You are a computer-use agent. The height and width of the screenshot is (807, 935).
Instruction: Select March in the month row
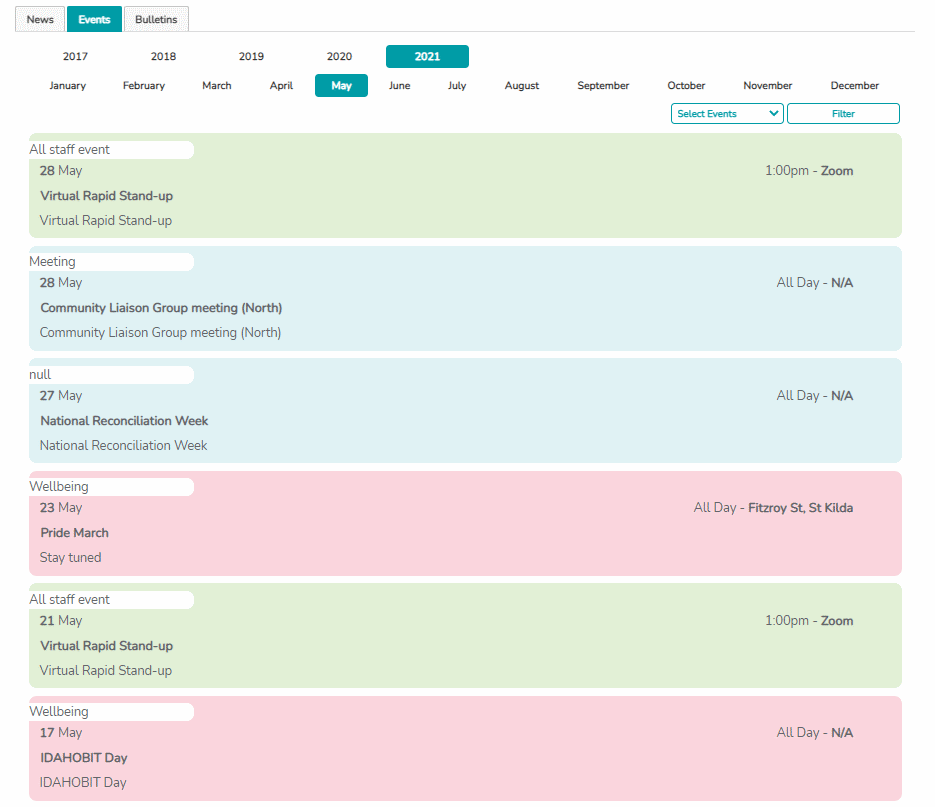click(217, 86)
